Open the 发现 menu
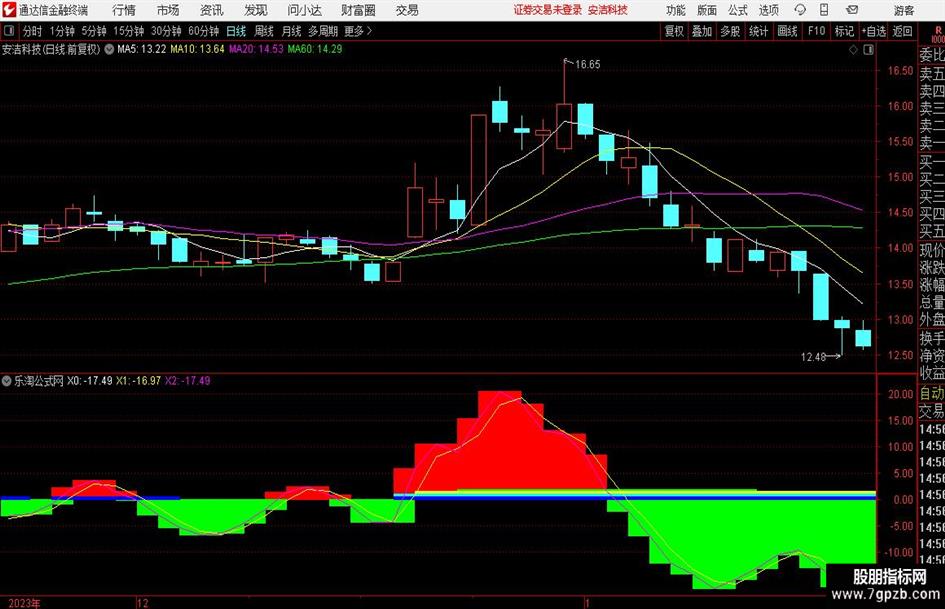The image size is (945, 609). (256, 10)
